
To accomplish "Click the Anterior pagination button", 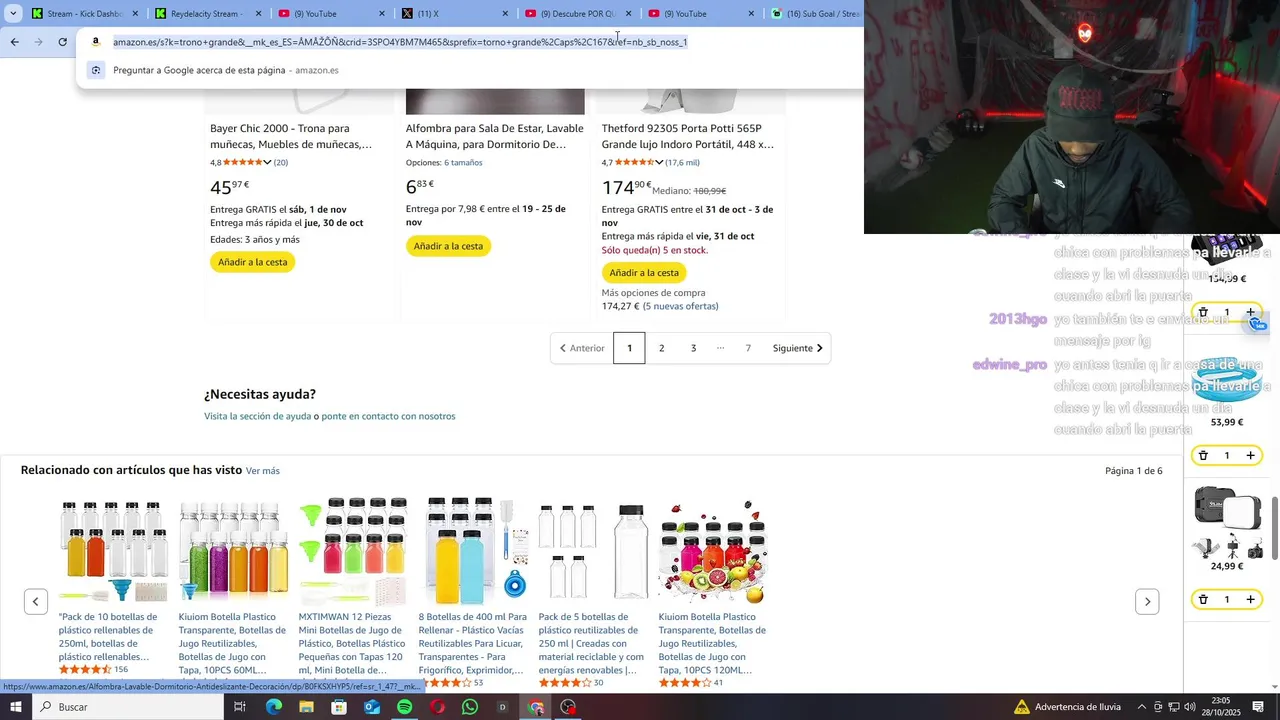I will click(x=582, y=348).
